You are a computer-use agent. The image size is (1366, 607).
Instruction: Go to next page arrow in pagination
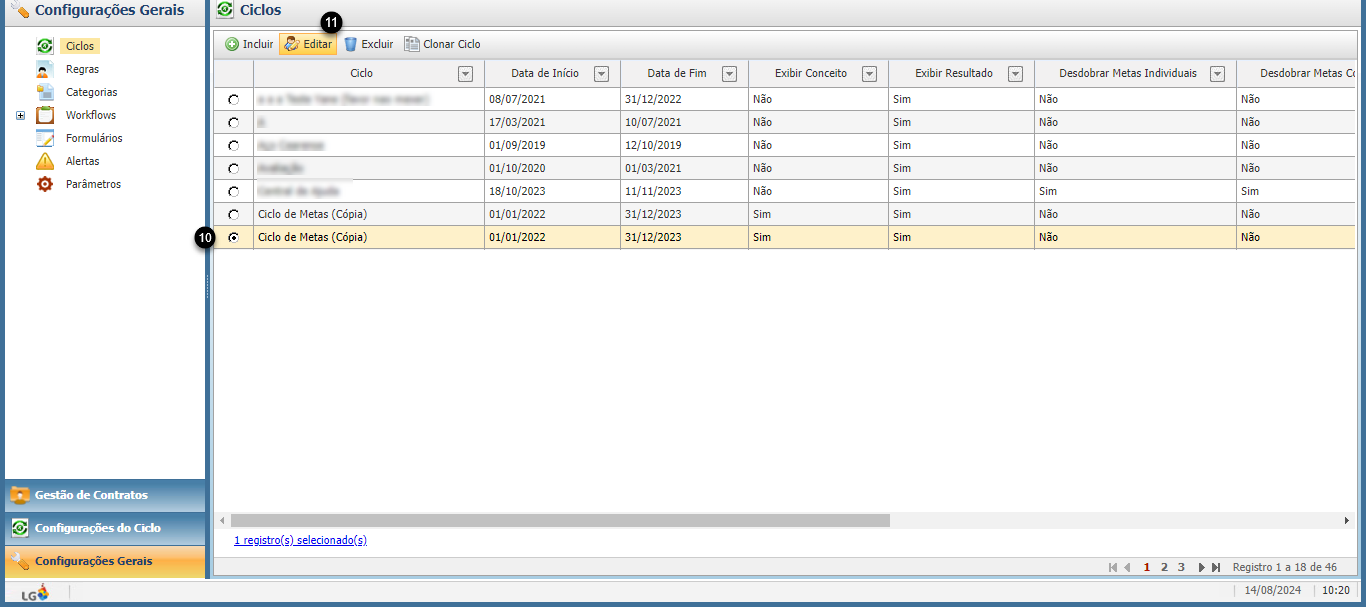pos(1201,567)
